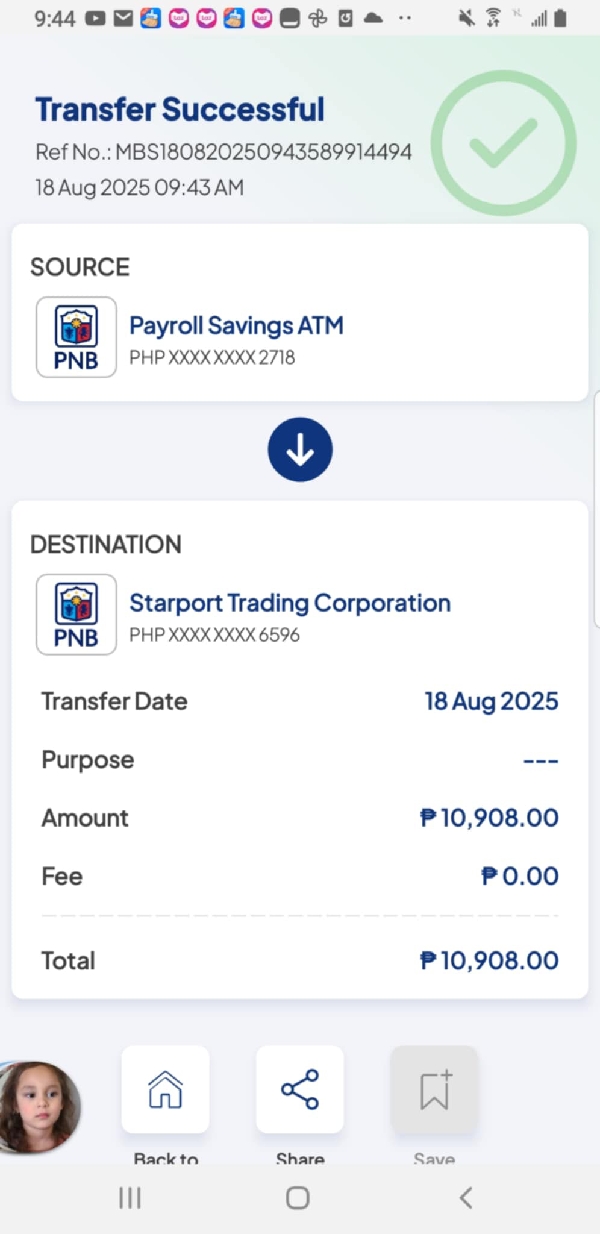600x1234 pixels.
Task: Tap the Transfer Successful heading
Action: (180, 109)
